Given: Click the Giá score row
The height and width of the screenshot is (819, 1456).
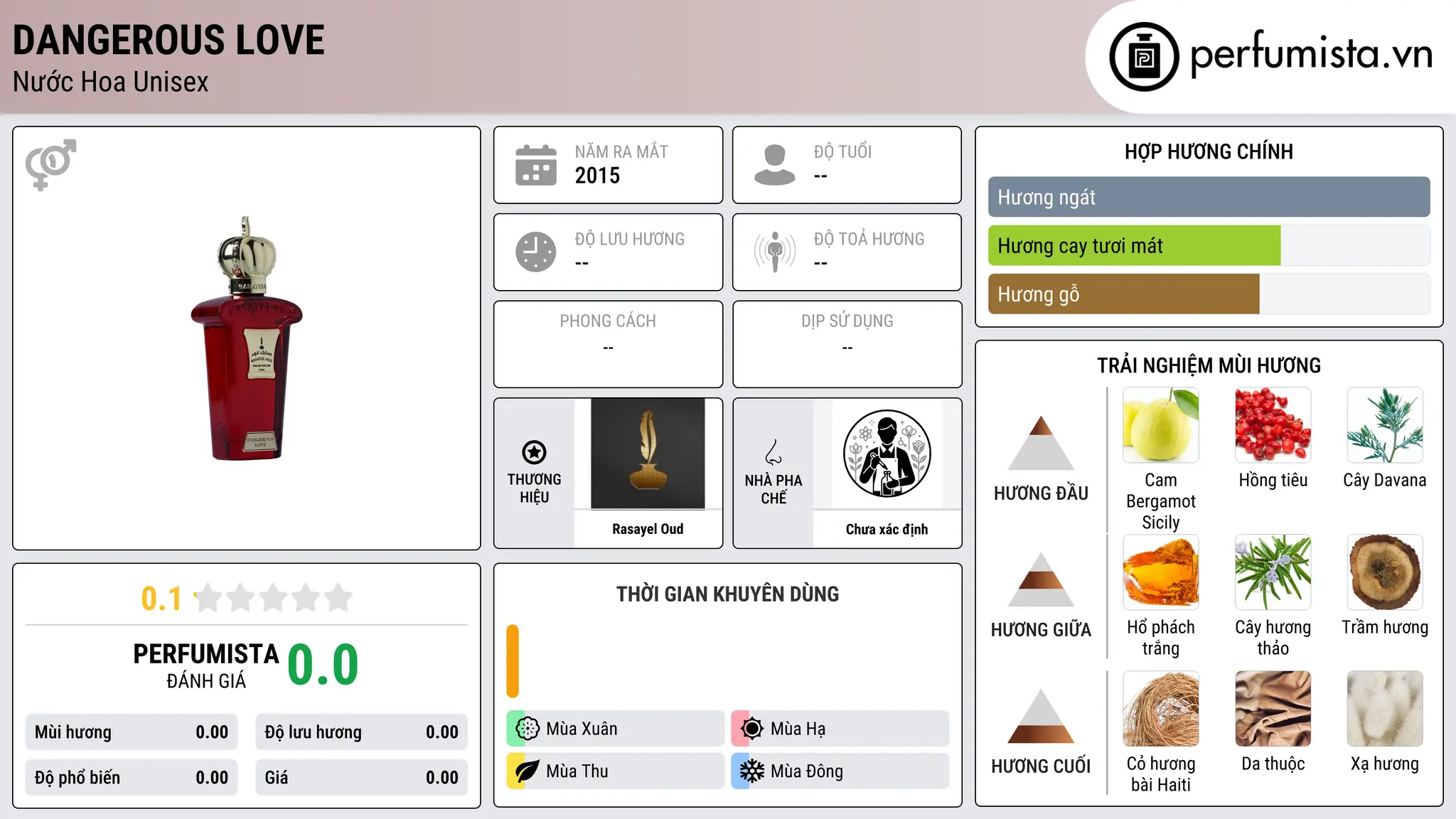Looking at the screenshot, I should pyautogui.click(x=361, y=778).
